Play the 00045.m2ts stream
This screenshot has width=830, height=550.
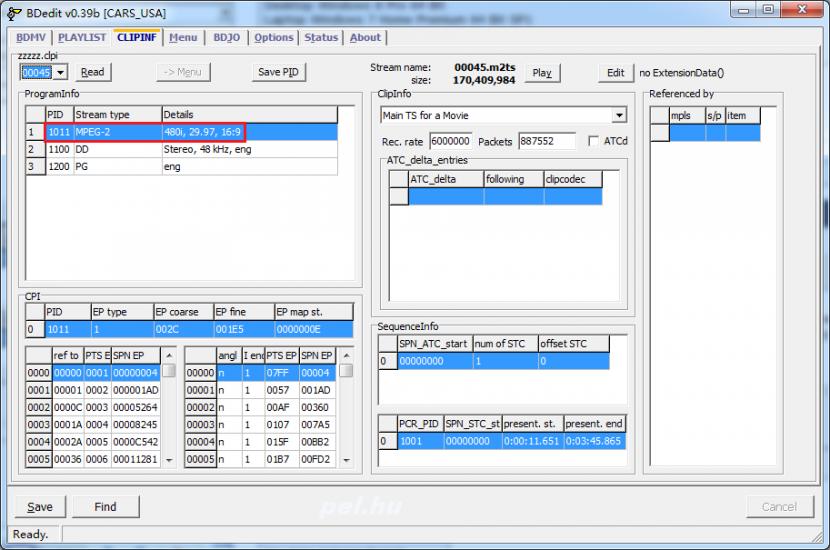(542, 73)
